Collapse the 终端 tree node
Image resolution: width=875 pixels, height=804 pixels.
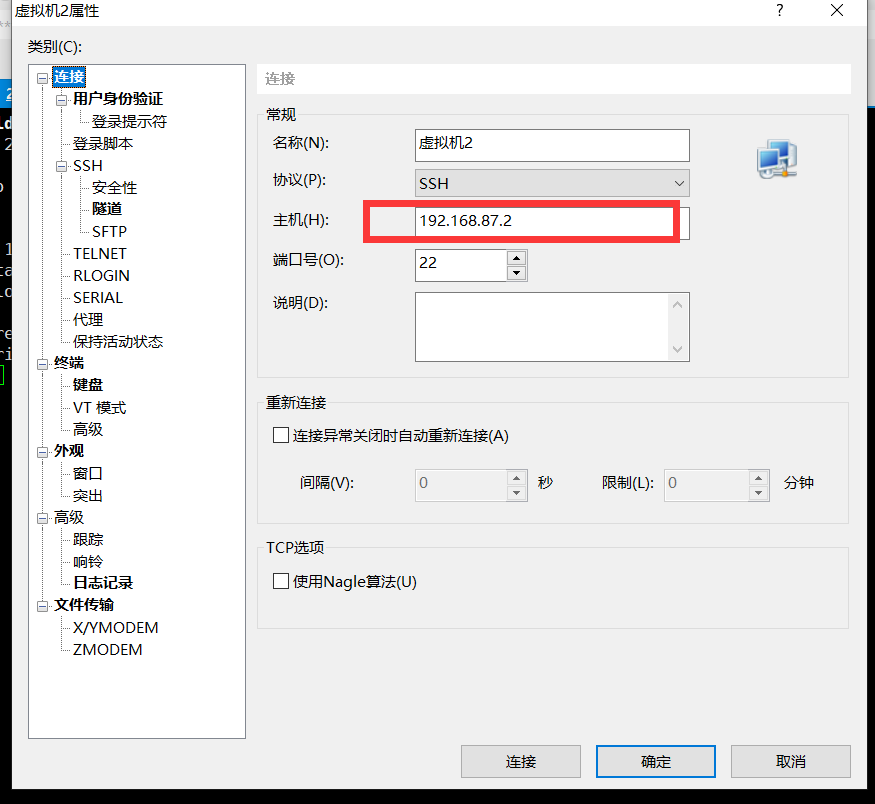pyautogui.click(x=42, y=364)
